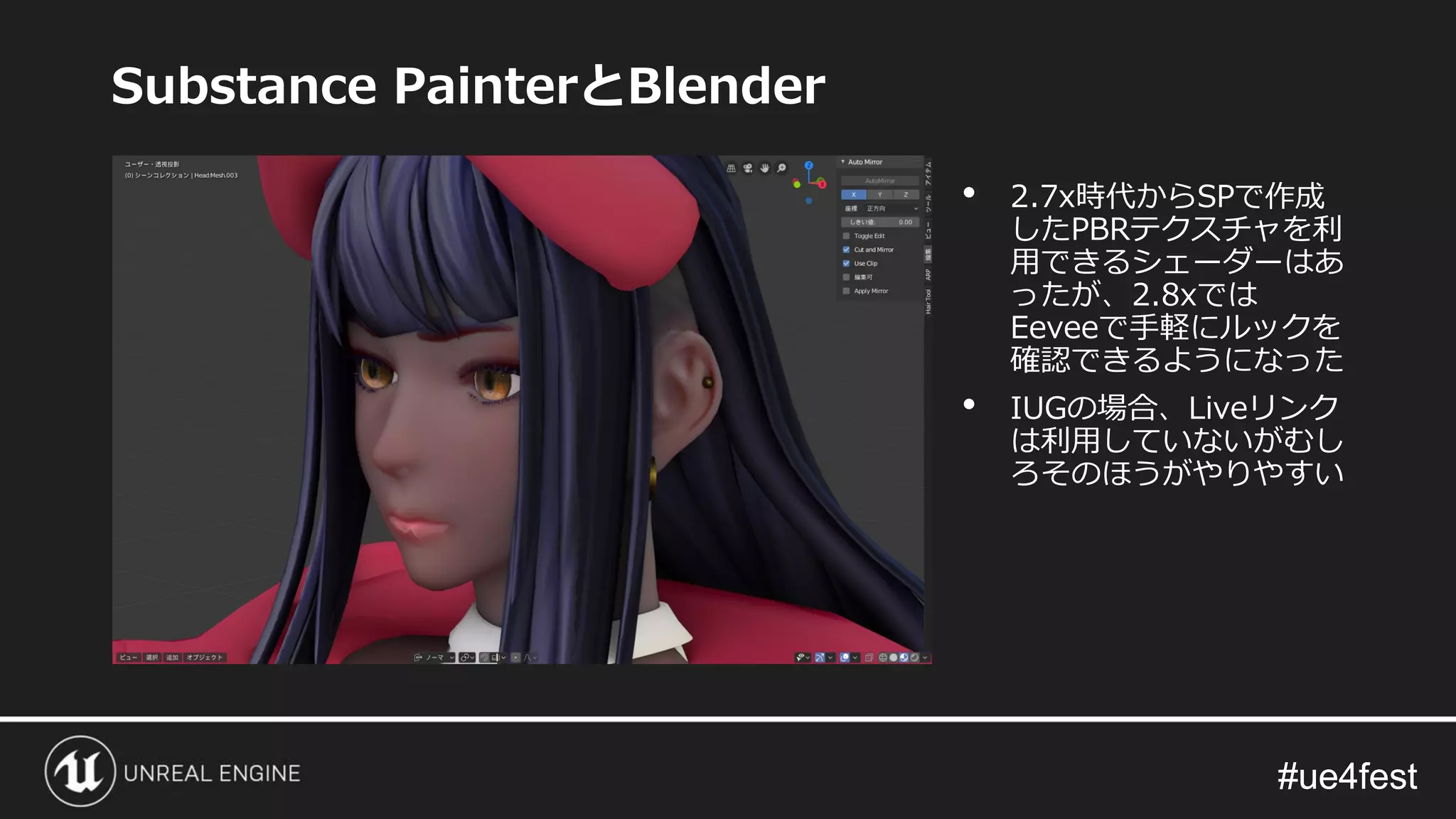
Task: Open the pivot point dropdown
Action: click(x=467, y=658)
